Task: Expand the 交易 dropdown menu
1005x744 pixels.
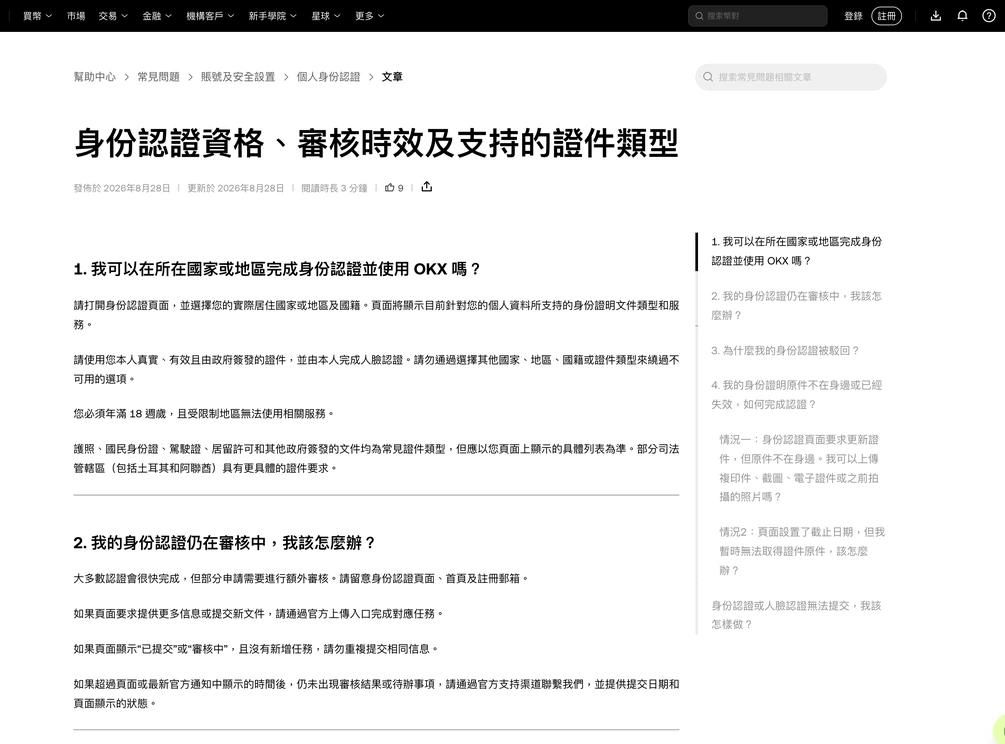Action: click(113, 16)
